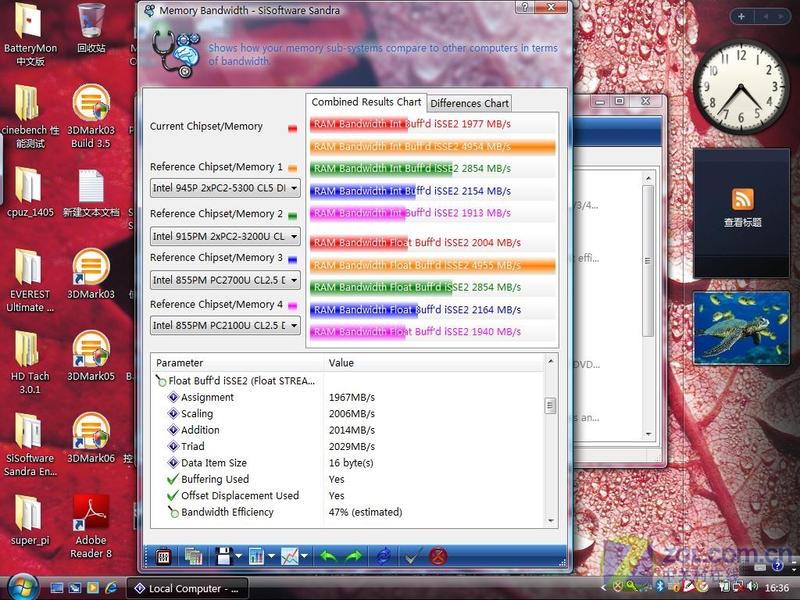Viewport: 800px width, 600px height.
Task: Open 3DMark03 Build 3.5 desktop icon
Action: click(91, 117)
